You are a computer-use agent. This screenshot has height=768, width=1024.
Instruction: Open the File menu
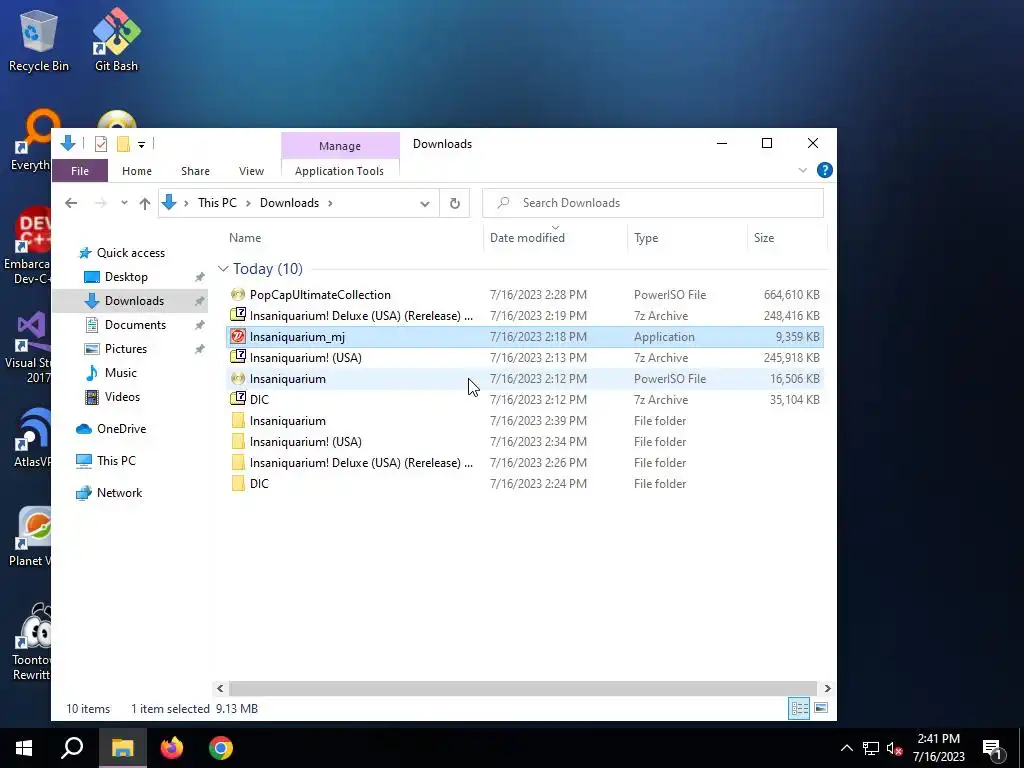click(80, 171)
